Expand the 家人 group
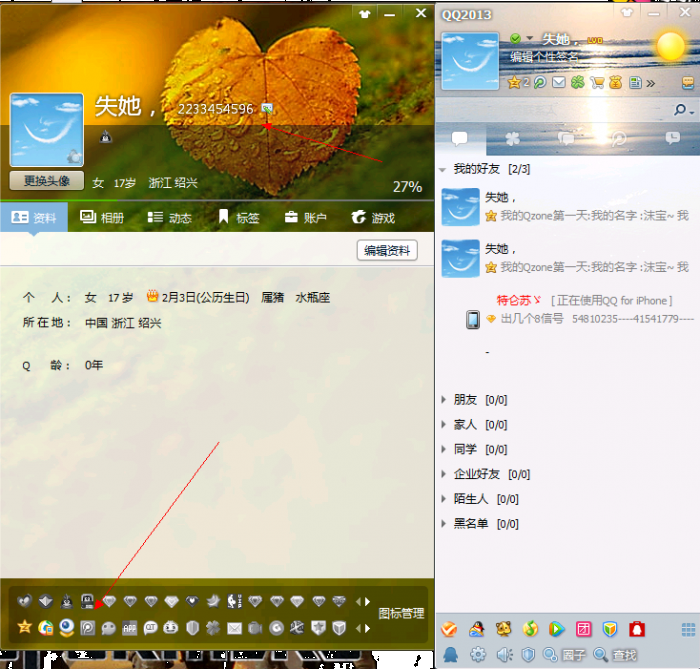700x669 pixels. tap(443, 424)
